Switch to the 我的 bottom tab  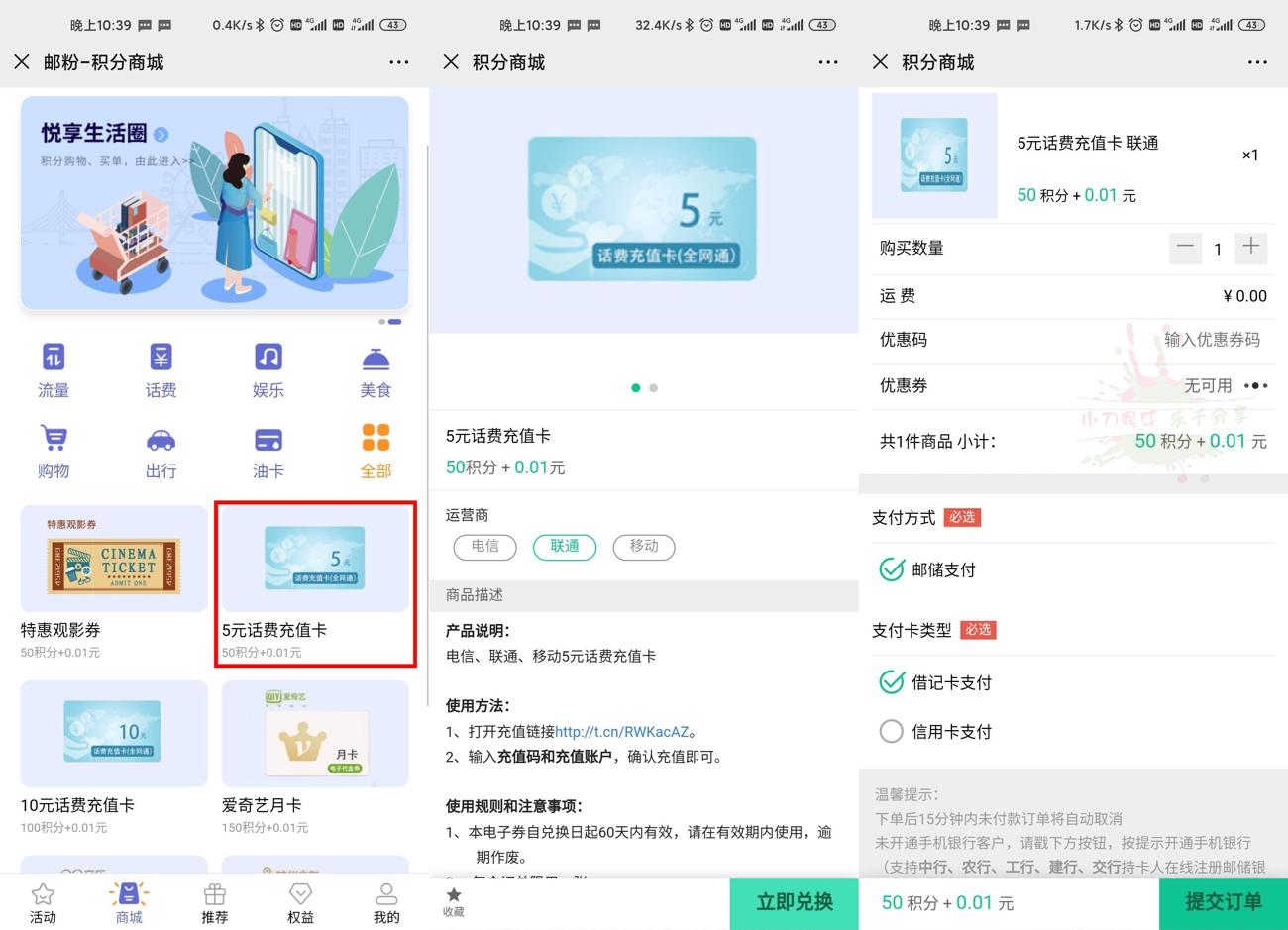[386, 902]
